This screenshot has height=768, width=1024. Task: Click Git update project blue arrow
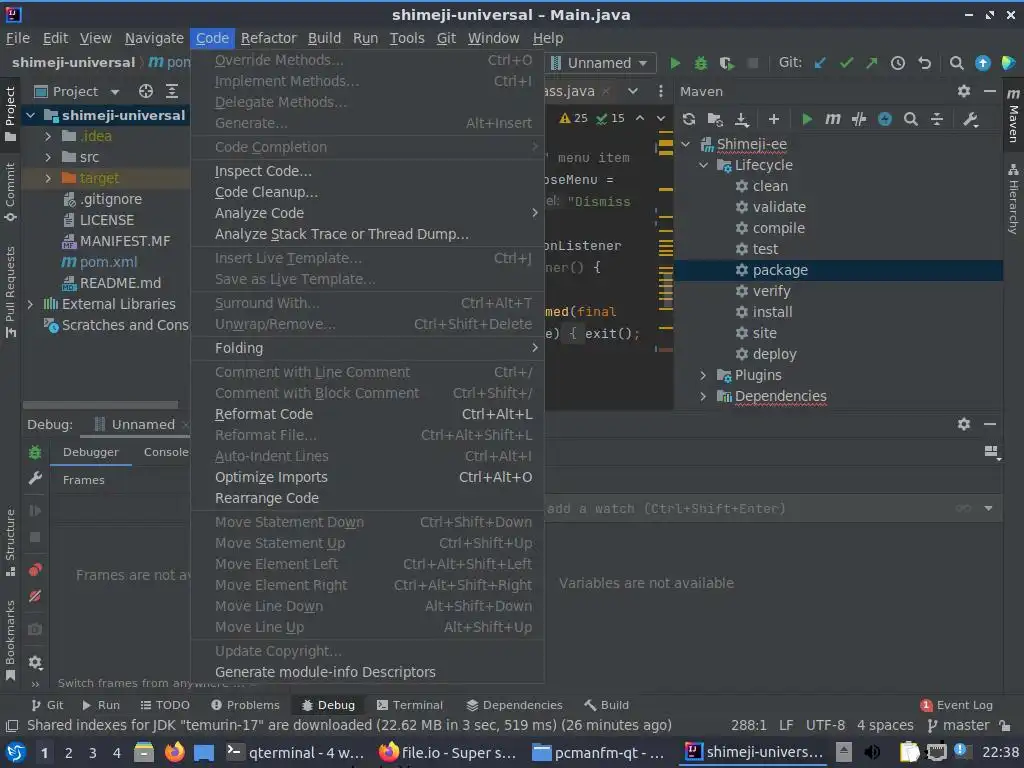(x=820, y=63)
